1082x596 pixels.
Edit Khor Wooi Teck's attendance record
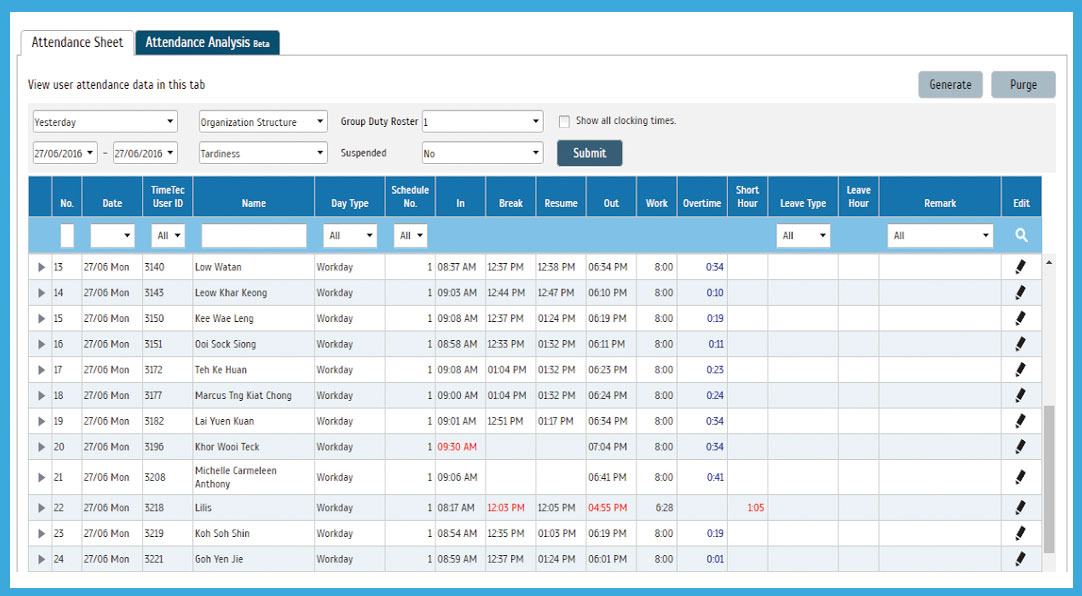pyautogui.click(x=1020, y=447)
